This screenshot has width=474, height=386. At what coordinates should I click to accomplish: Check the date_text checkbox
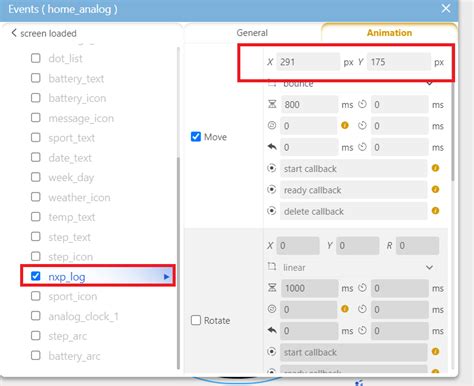(x=36, y=157)
